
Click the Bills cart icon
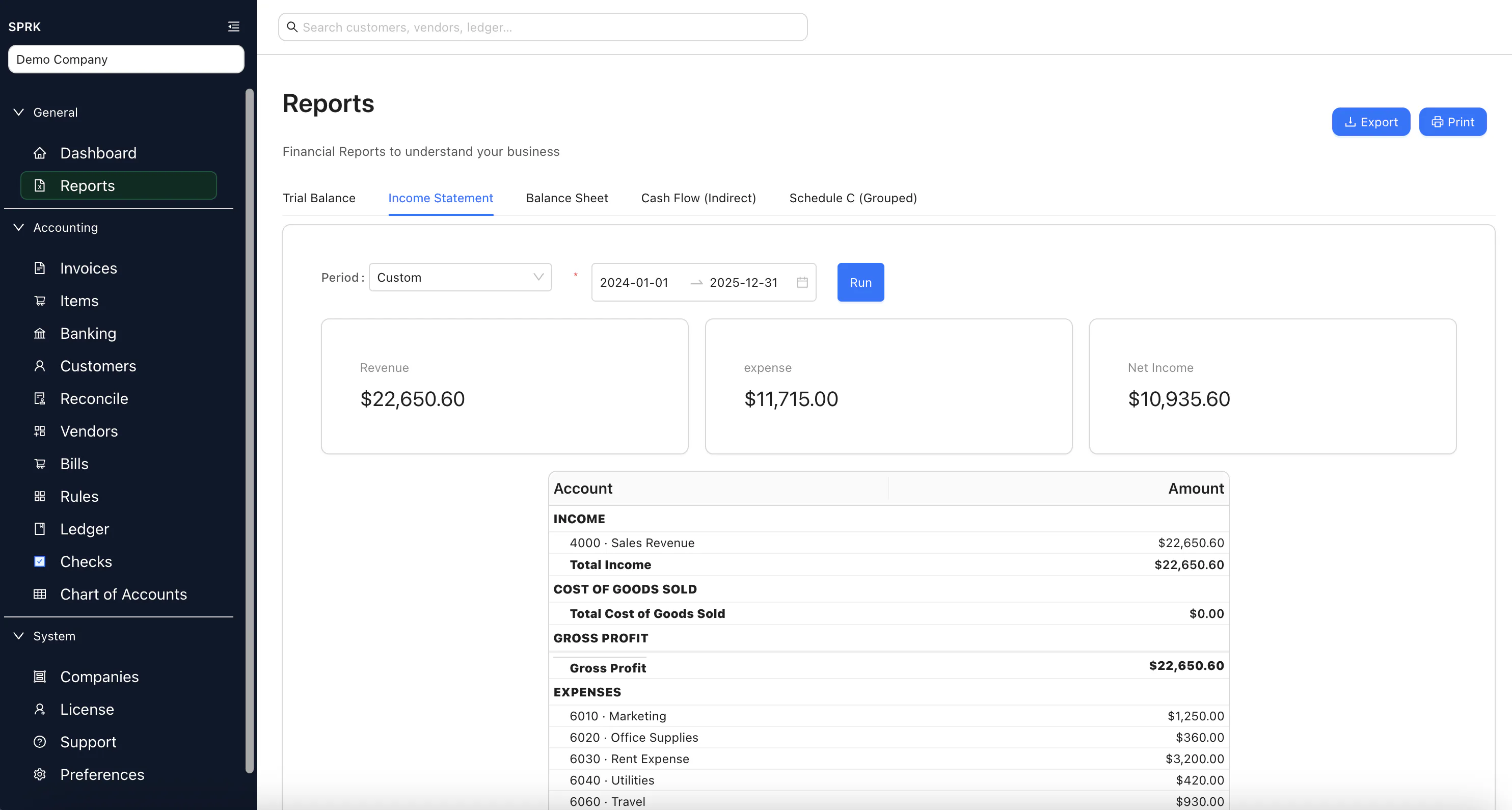pyautogui.click(x=39, y=464)
